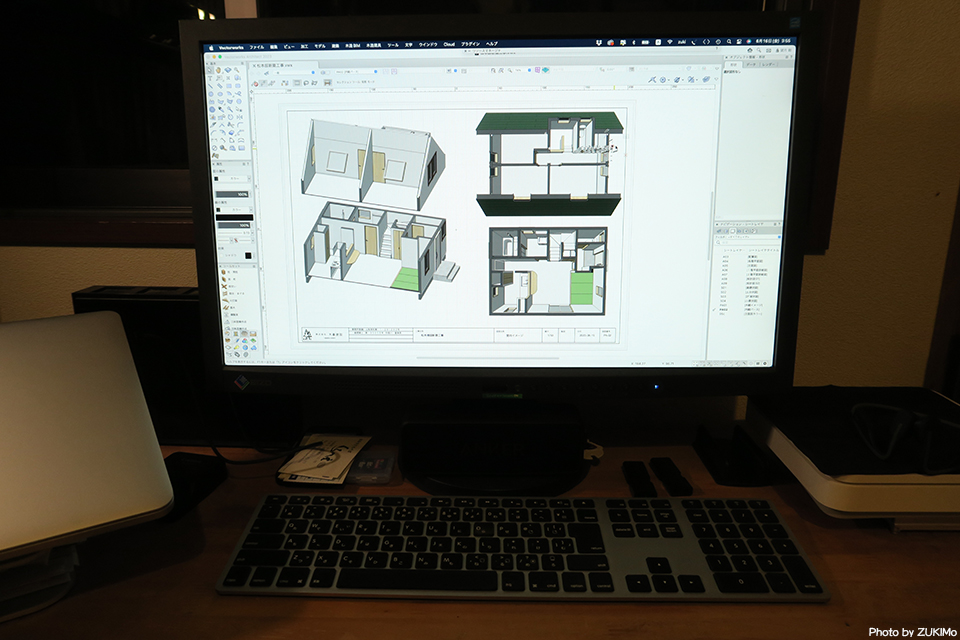Open the Vectorworks application menu
The height and width of the screenshot is (640, 960).
231,48
